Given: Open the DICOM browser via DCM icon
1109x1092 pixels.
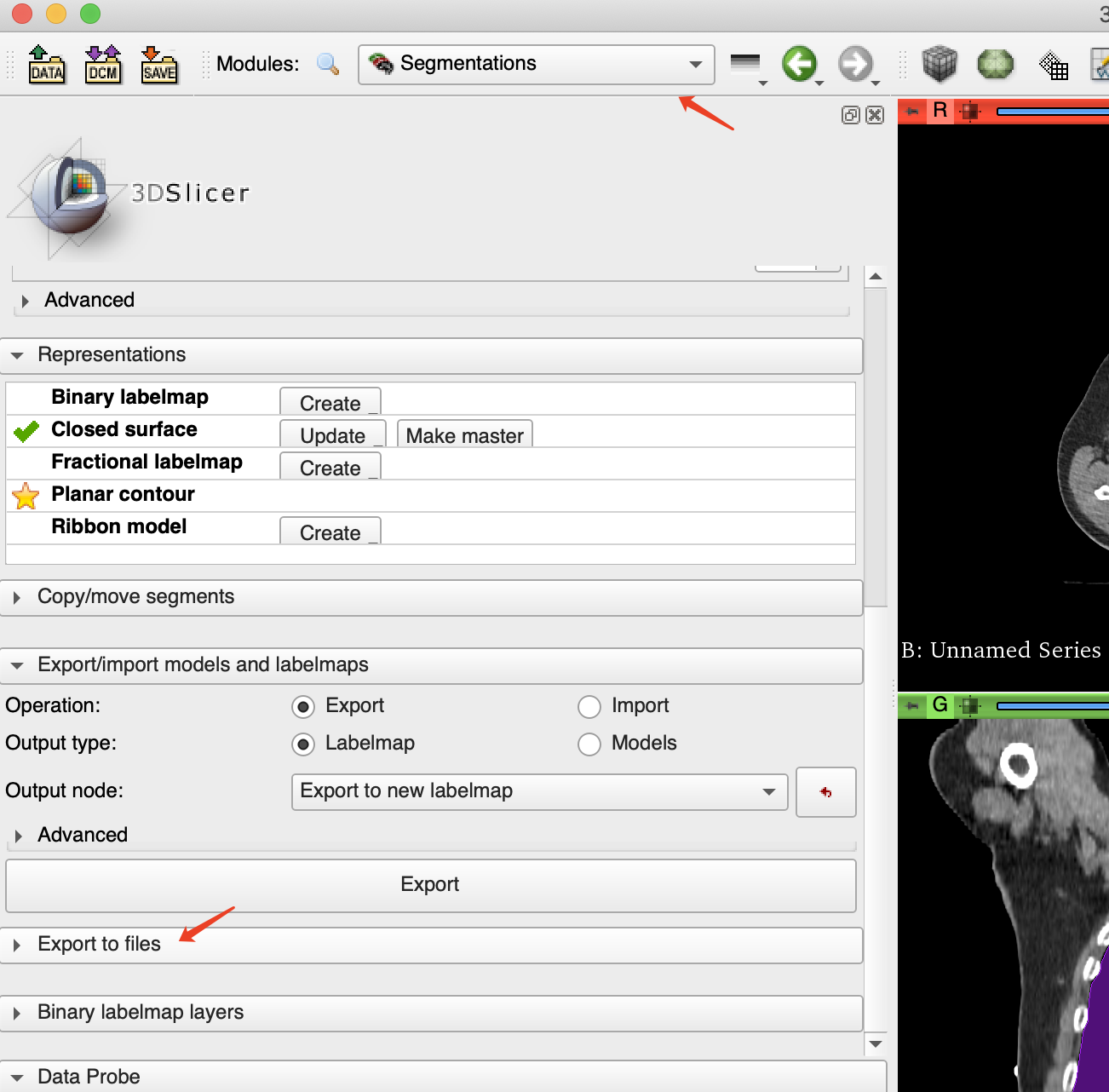Looking at the screenshot, I should (x=102, y=64).
